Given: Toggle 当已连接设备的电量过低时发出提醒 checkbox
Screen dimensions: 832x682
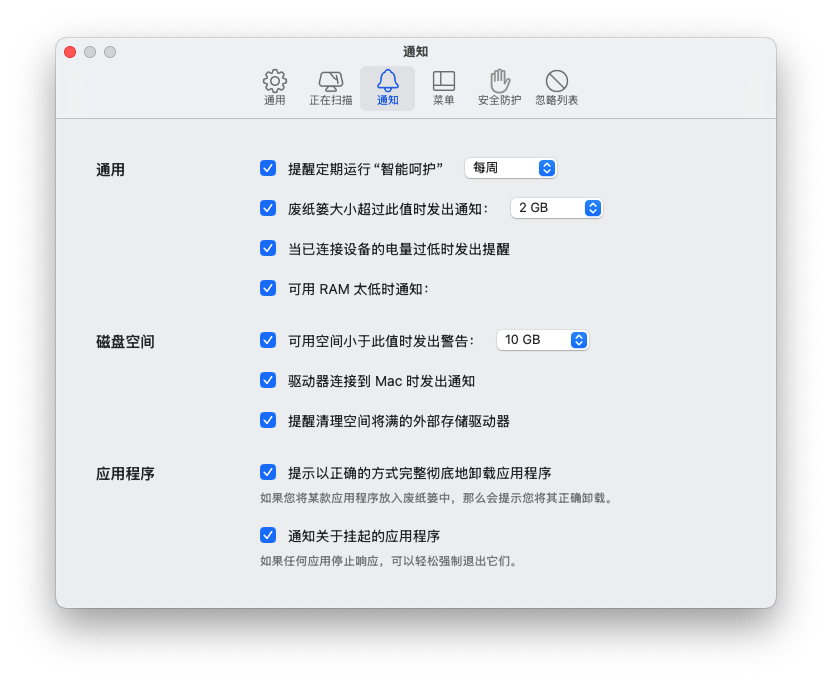Looking at the screenshot, I should [268, 248].
